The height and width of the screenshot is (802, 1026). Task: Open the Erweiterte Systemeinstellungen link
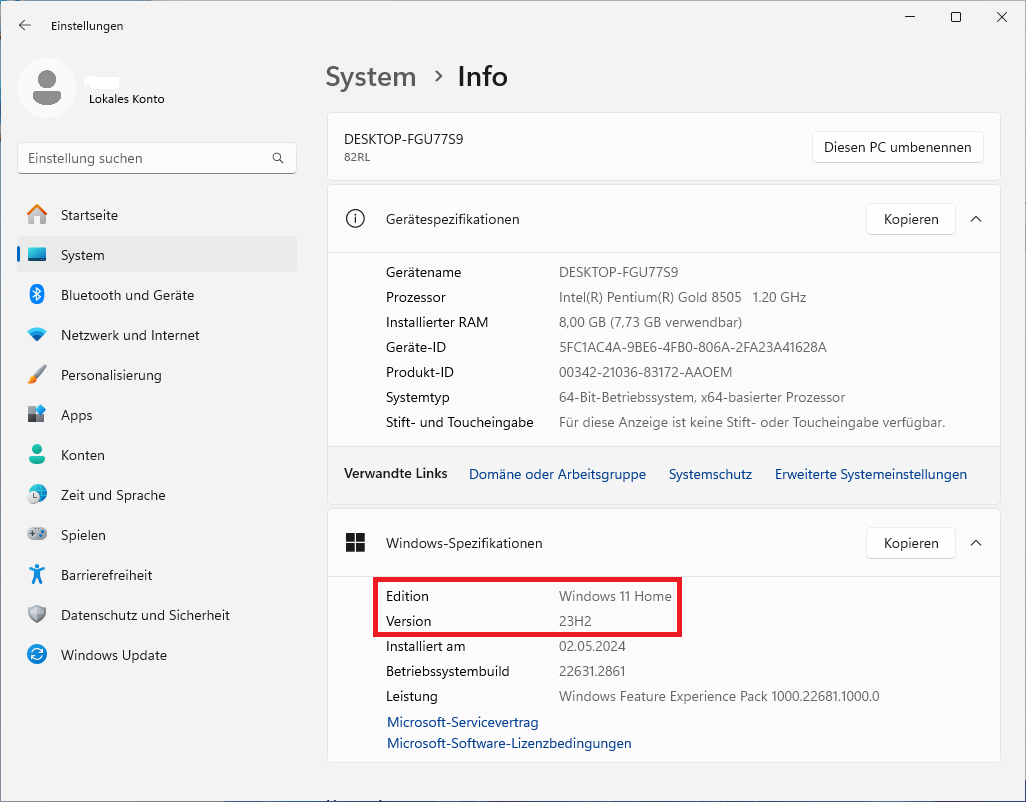tap(870, 474)
